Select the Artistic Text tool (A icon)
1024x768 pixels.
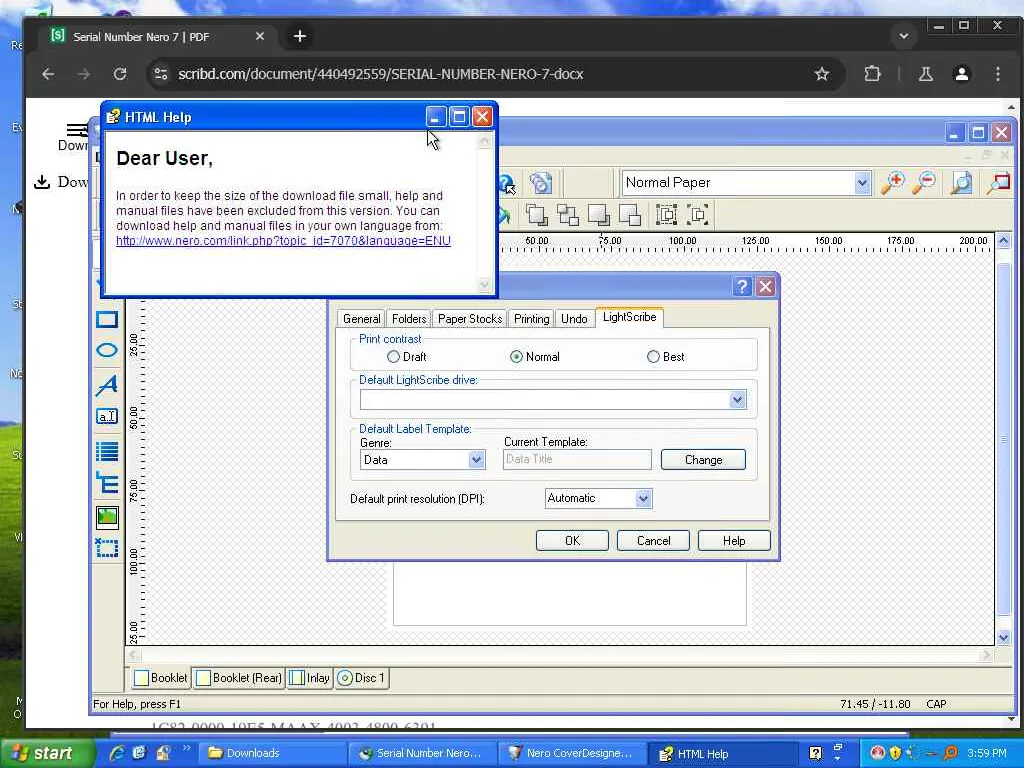pyautogui.click(x=107, y=385)
